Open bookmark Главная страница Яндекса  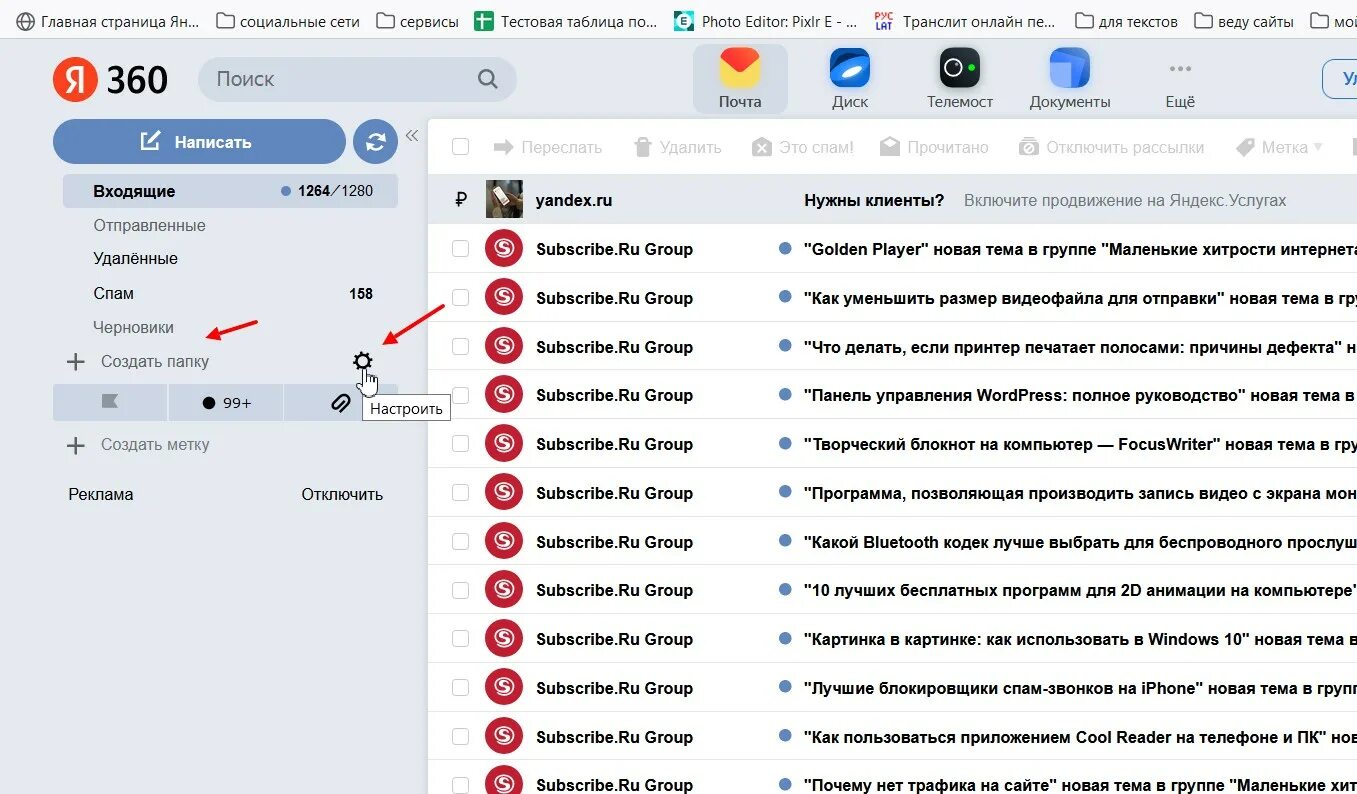coord(107,20)
